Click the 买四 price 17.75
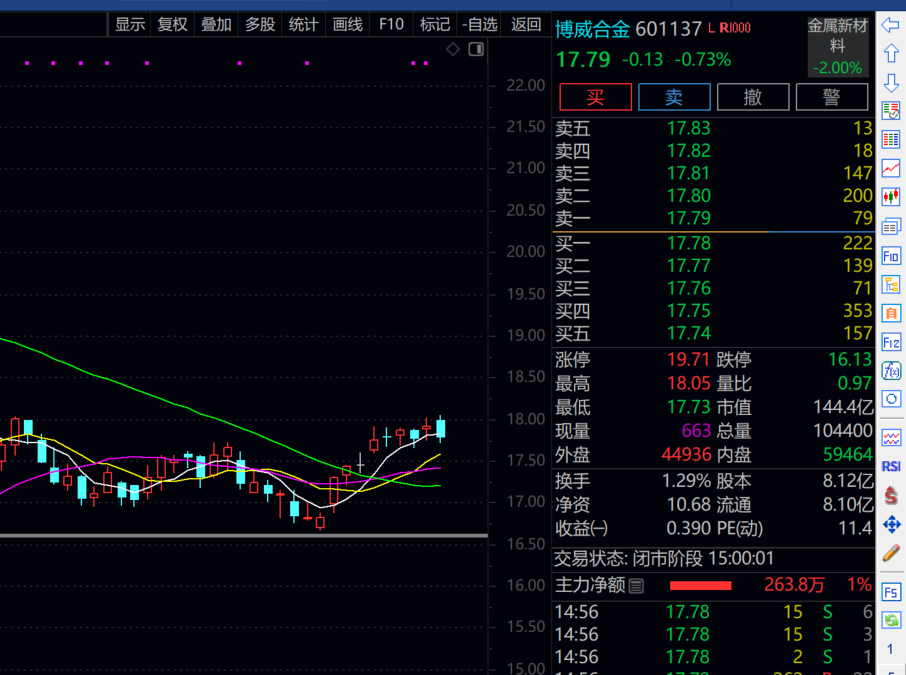 [689, 310]
